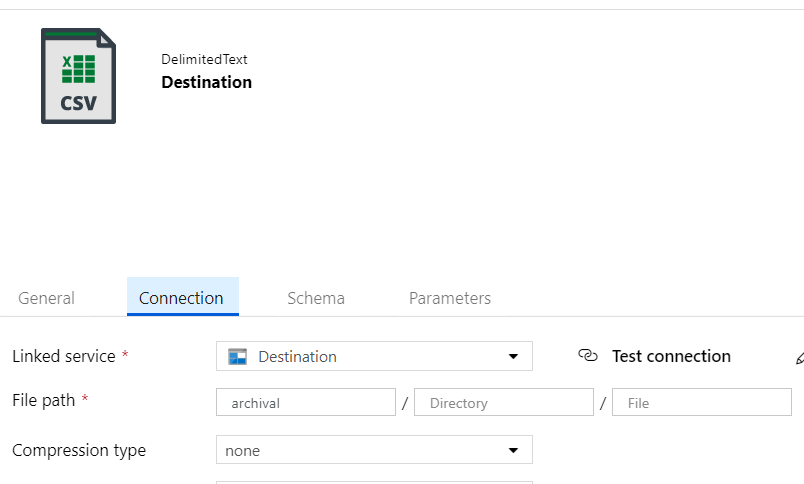The height and width of the screenshot is (484, 804).
Task: Click the Linked service field label
Action: (x=64, y=356)
